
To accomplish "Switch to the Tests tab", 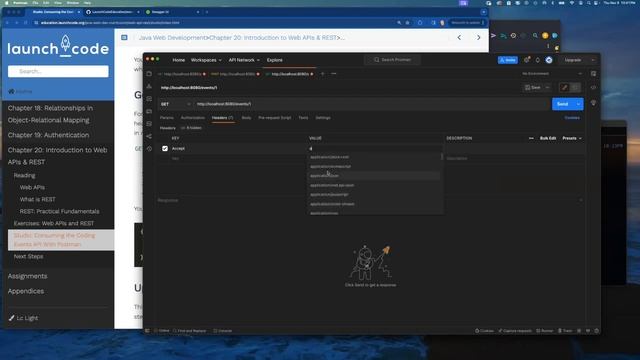I will 303,118.
